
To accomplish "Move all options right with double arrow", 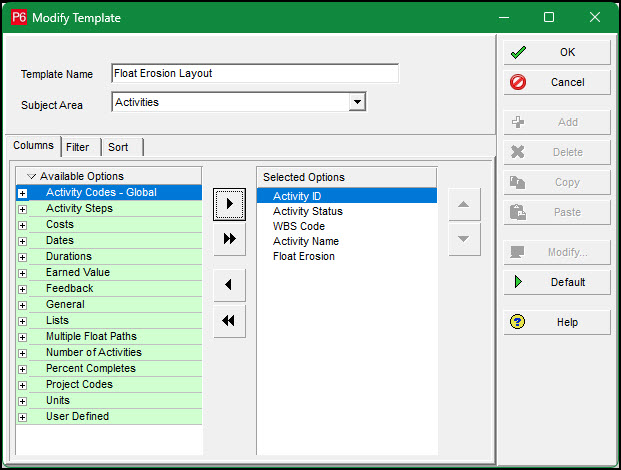I will pos(229,239).
